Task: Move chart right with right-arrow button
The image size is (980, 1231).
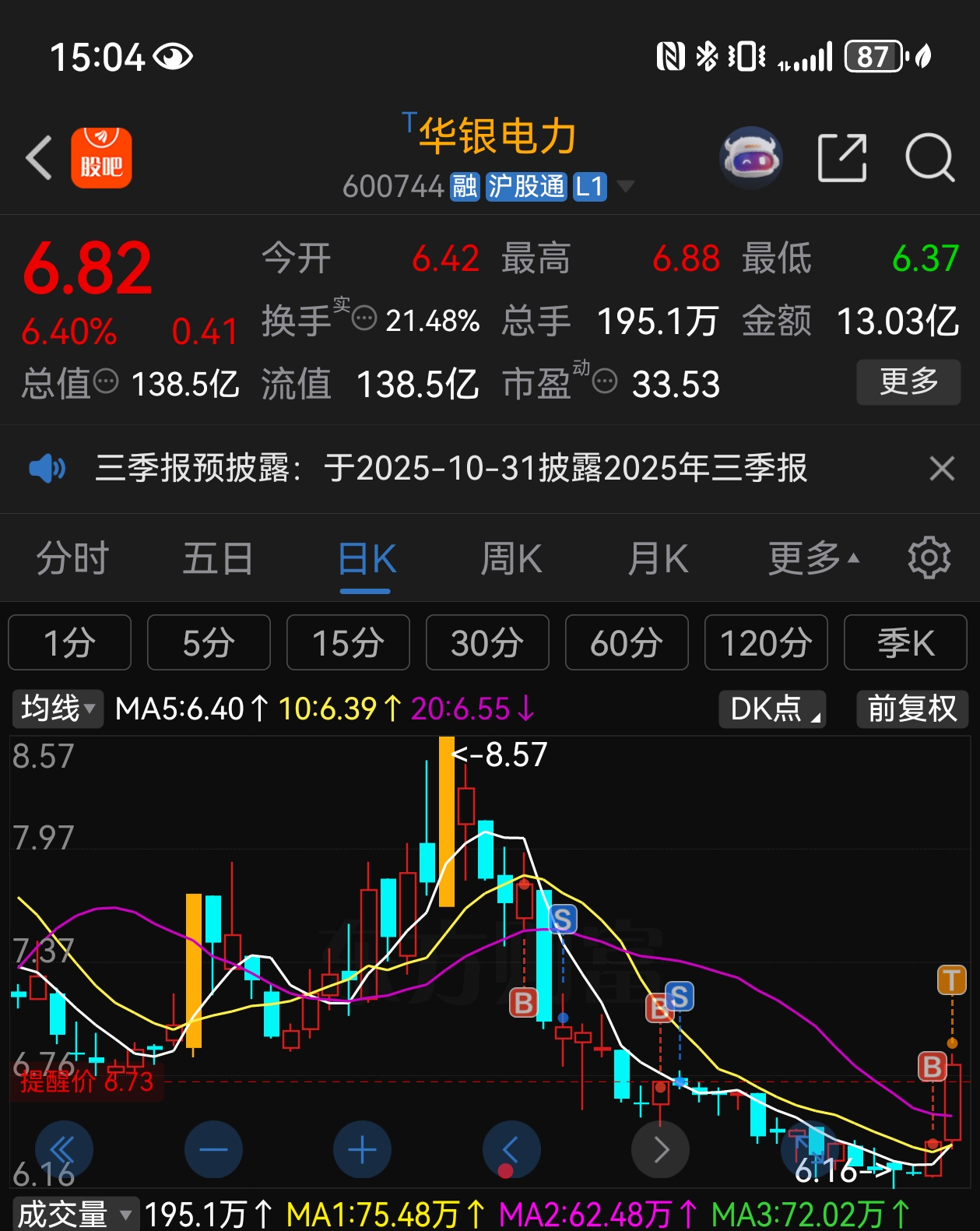Action: pyautogui.click(x=660, y=1149)
